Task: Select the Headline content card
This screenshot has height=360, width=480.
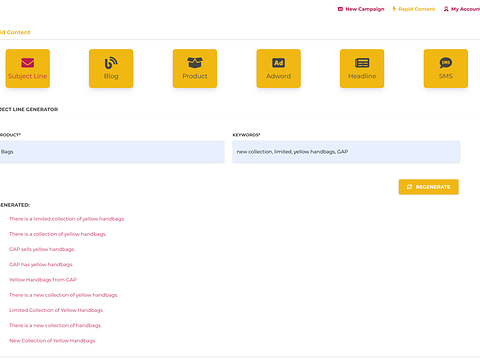Action: (x=362, y=69)
